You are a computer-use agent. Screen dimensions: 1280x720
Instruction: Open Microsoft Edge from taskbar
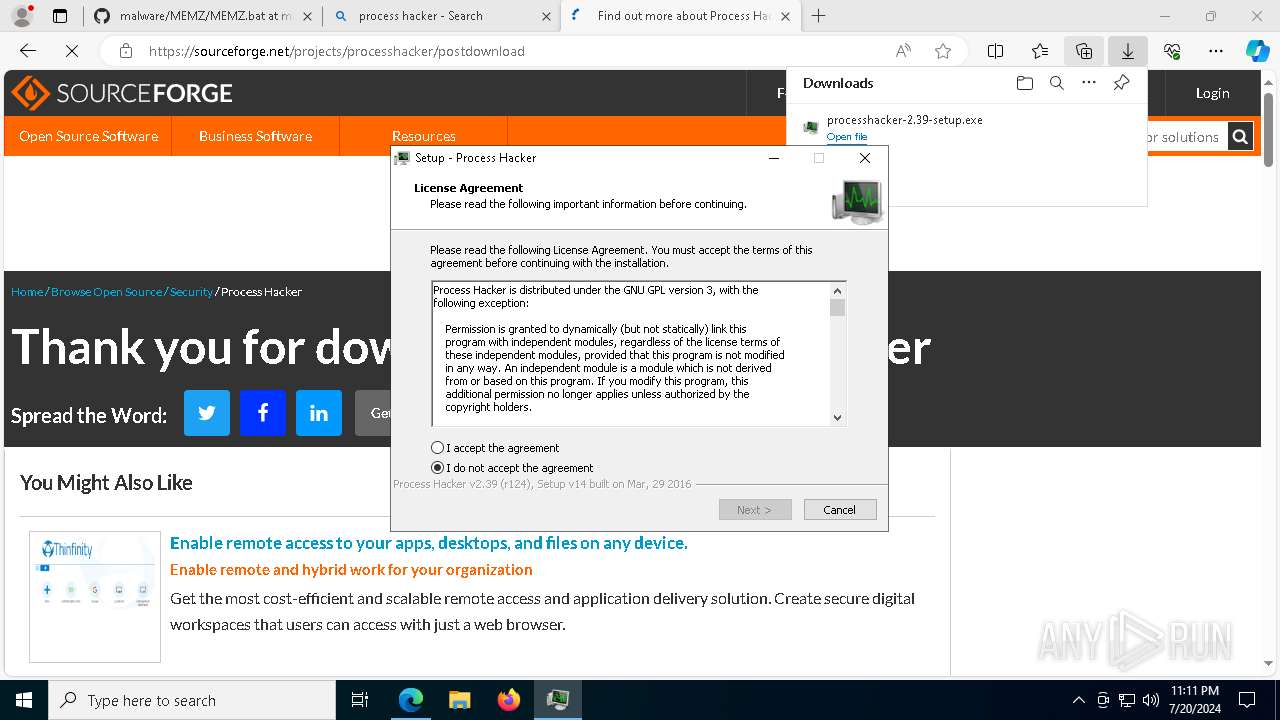click(411, 700)
